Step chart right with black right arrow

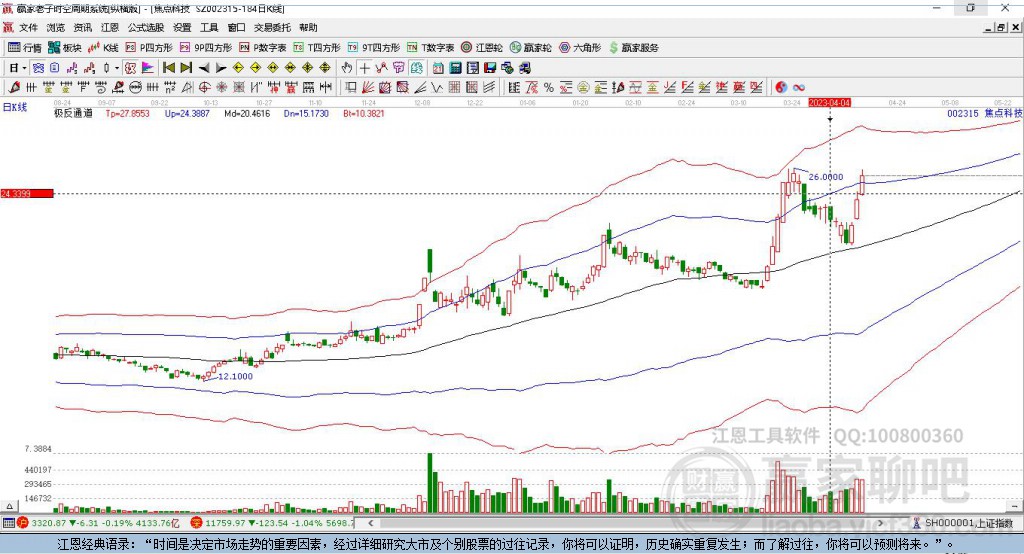(x=221, y=68)
